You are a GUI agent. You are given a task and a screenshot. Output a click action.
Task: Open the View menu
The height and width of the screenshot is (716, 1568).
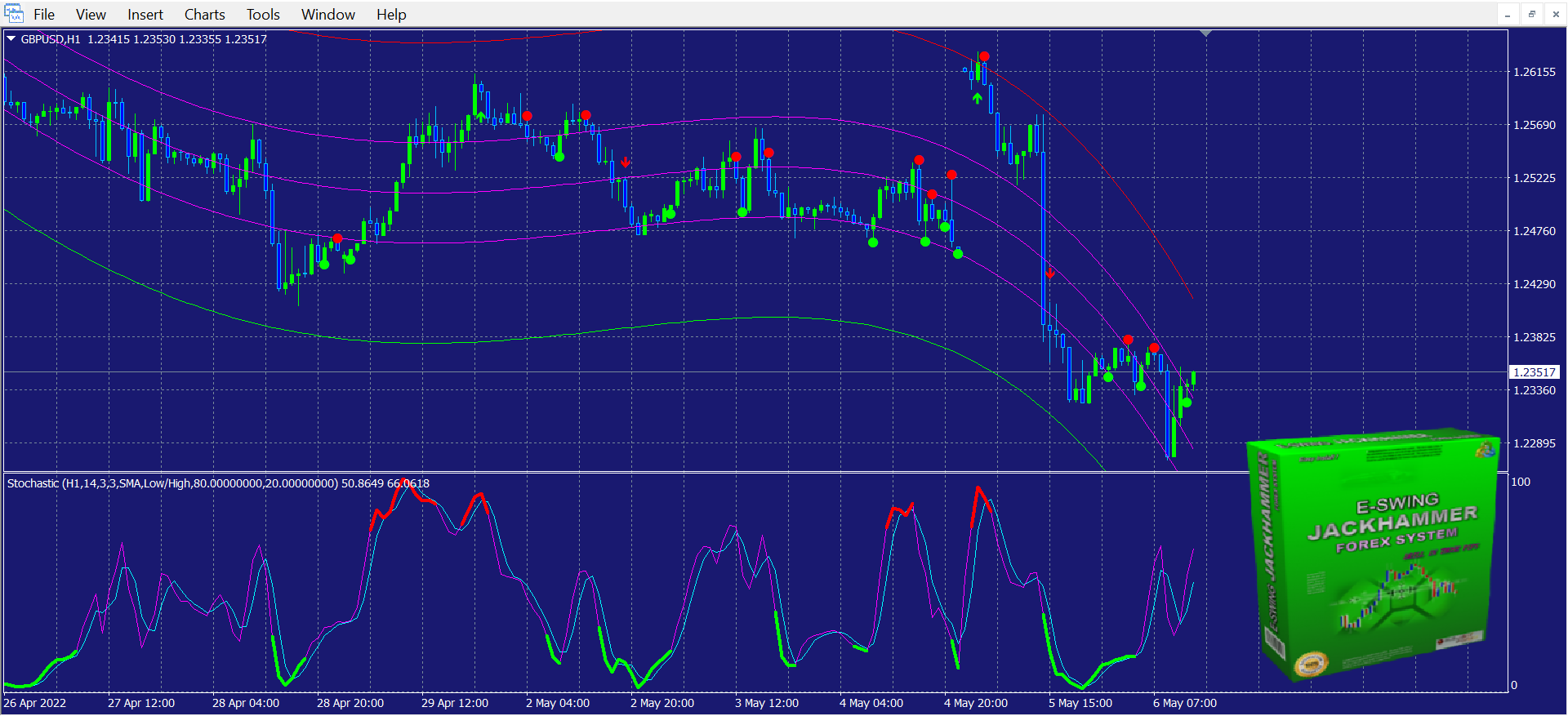pos(91,15)
